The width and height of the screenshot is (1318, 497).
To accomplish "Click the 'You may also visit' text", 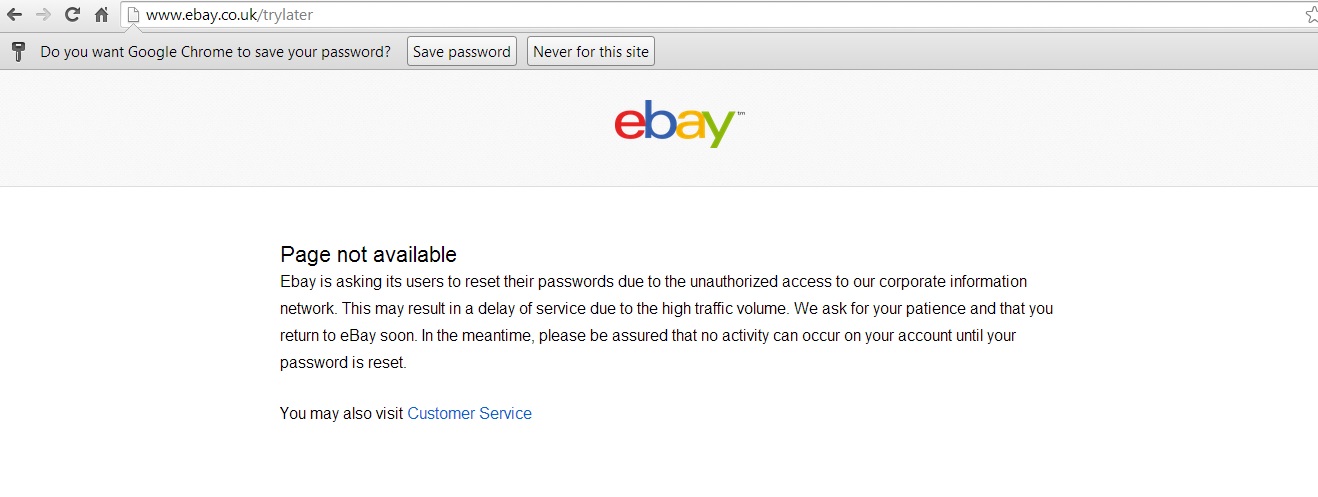I will coord(342,413).
